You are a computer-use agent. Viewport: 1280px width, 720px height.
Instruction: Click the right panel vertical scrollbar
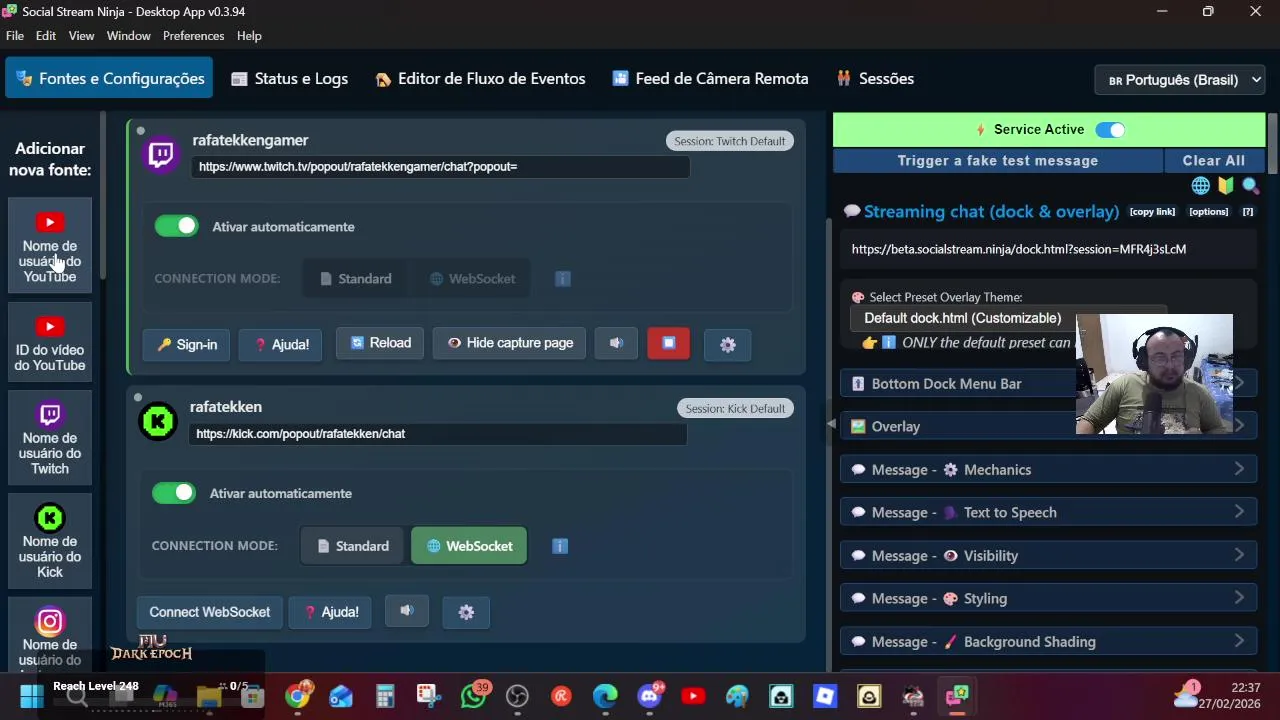(x=1273, y=142)
